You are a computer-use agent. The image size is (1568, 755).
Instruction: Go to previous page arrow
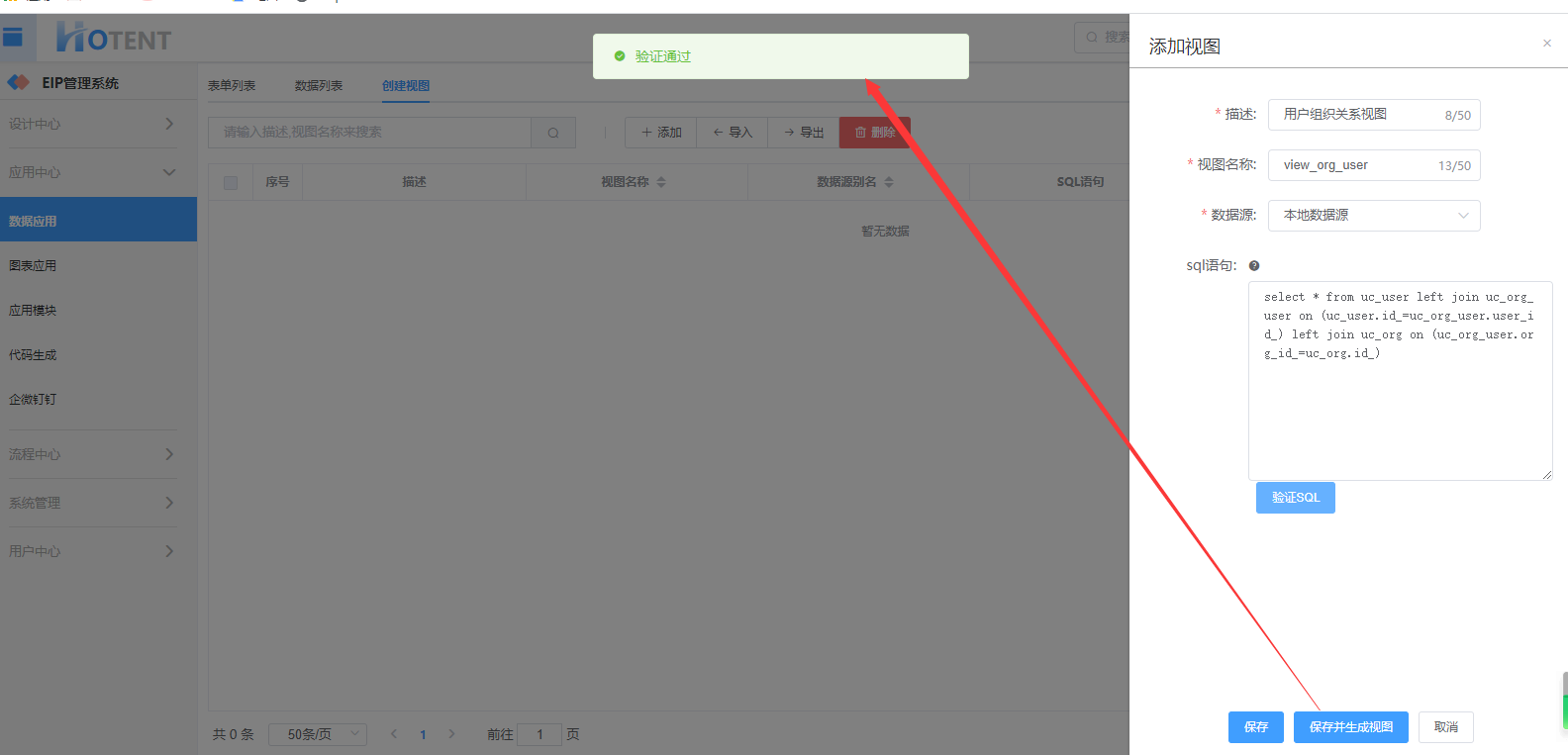tap(394, 734)
